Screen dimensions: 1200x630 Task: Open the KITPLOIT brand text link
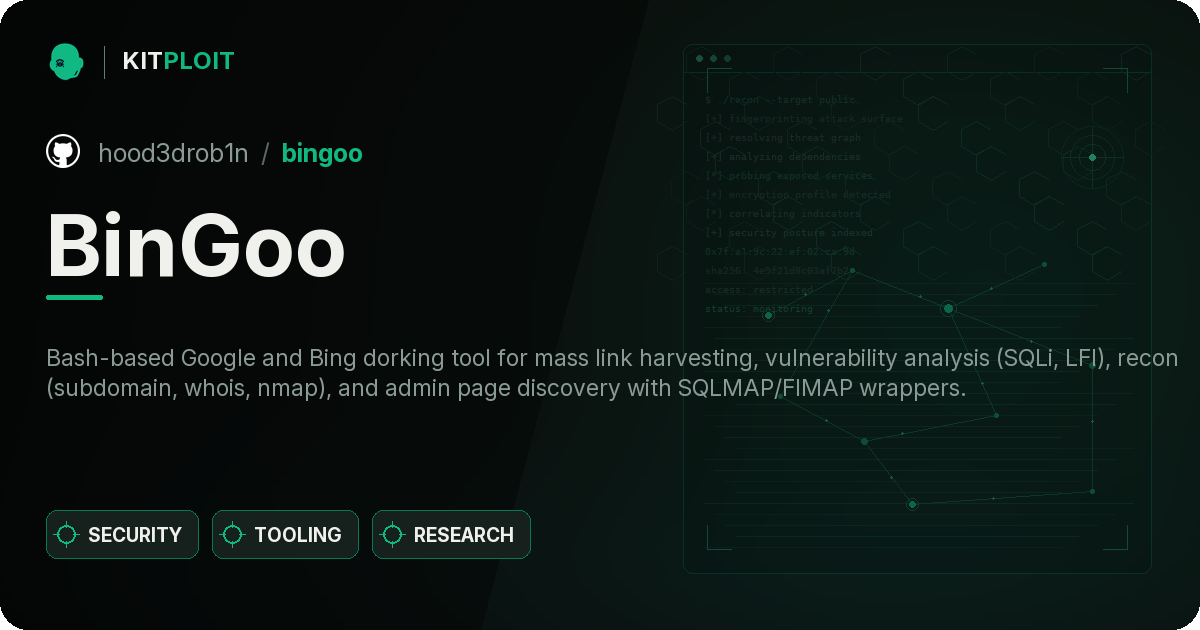178,61
